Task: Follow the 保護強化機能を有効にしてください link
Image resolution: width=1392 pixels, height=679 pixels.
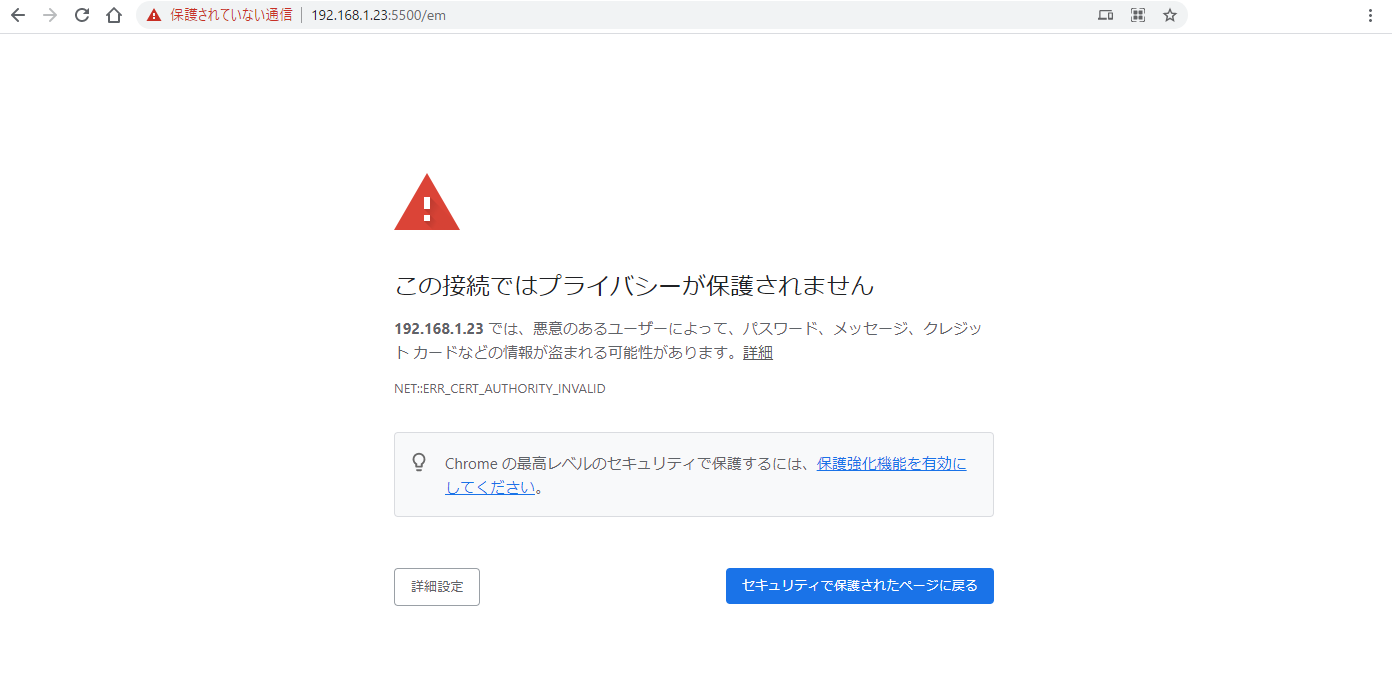Action: [x=891, y=464]
